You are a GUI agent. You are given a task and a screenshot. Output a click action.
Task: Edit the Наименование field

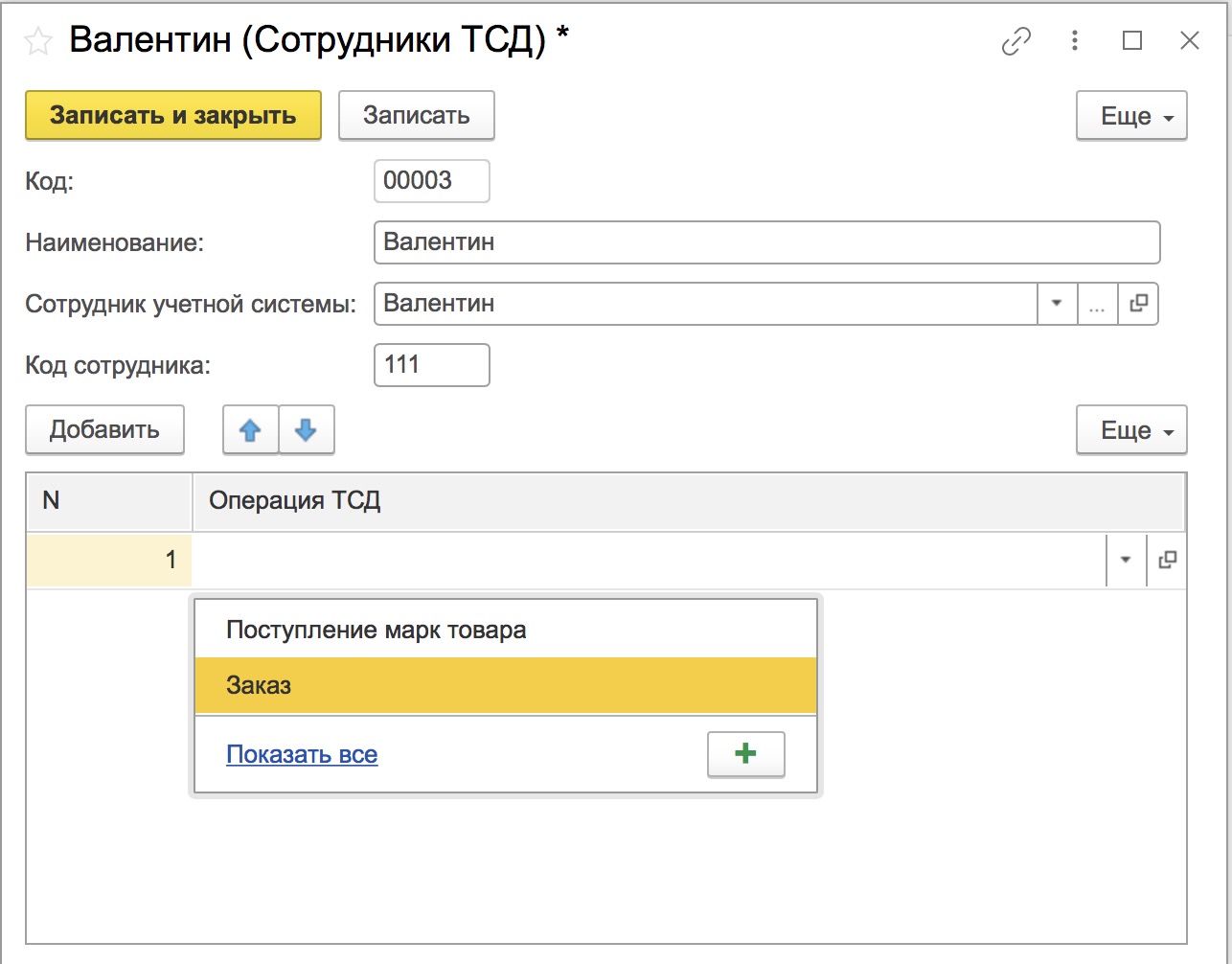[767, 242]
